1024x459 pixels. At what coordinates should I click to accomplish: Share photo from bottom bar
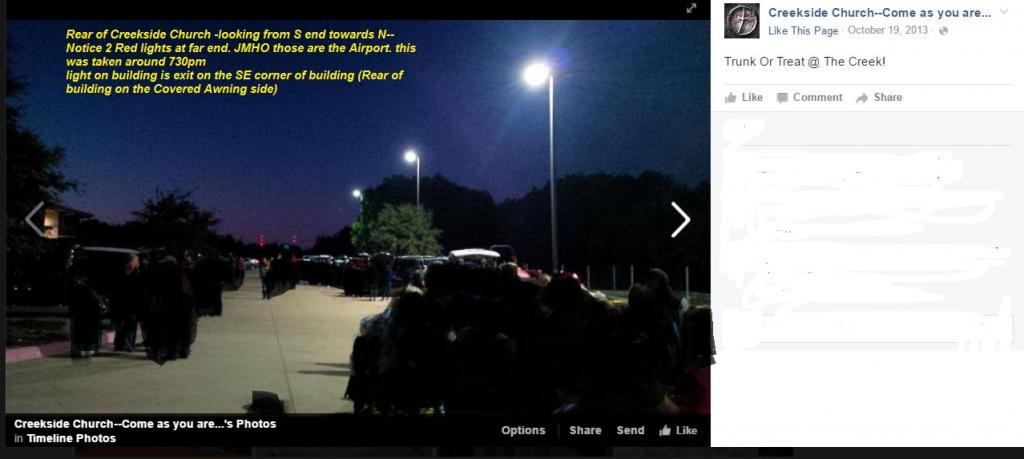(585, 430)
